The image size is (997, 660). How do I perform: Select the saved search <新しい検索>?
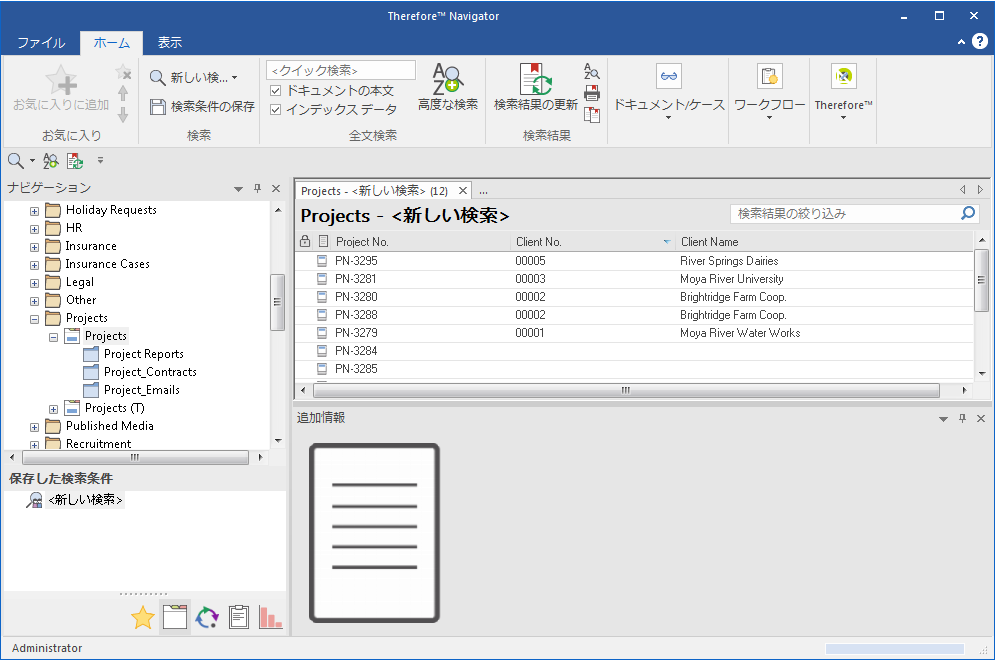pos(85,500)
